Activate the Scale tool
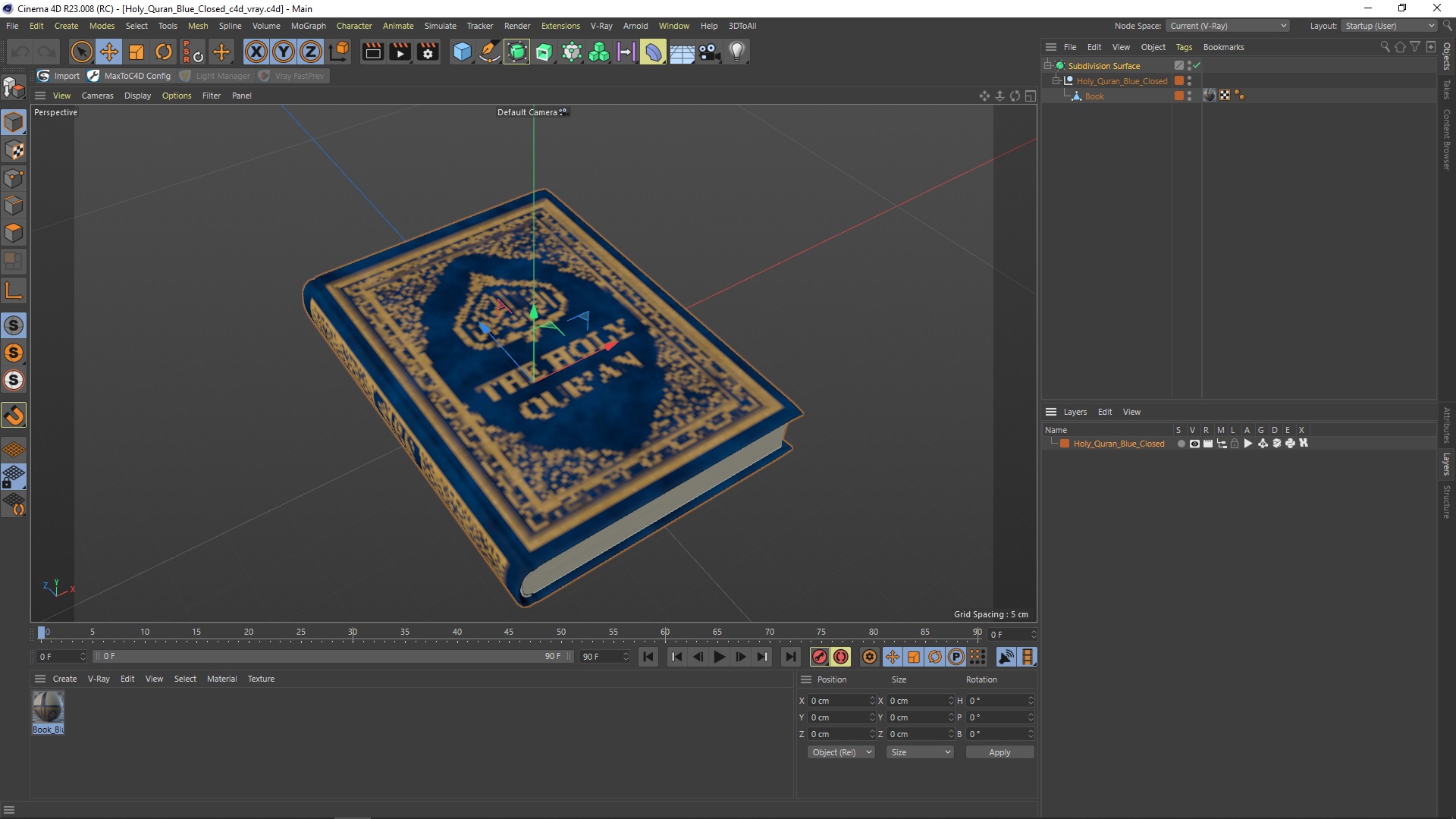Image resolution: width=1456 pixels, height=819 pixels. tap(136, 52)
